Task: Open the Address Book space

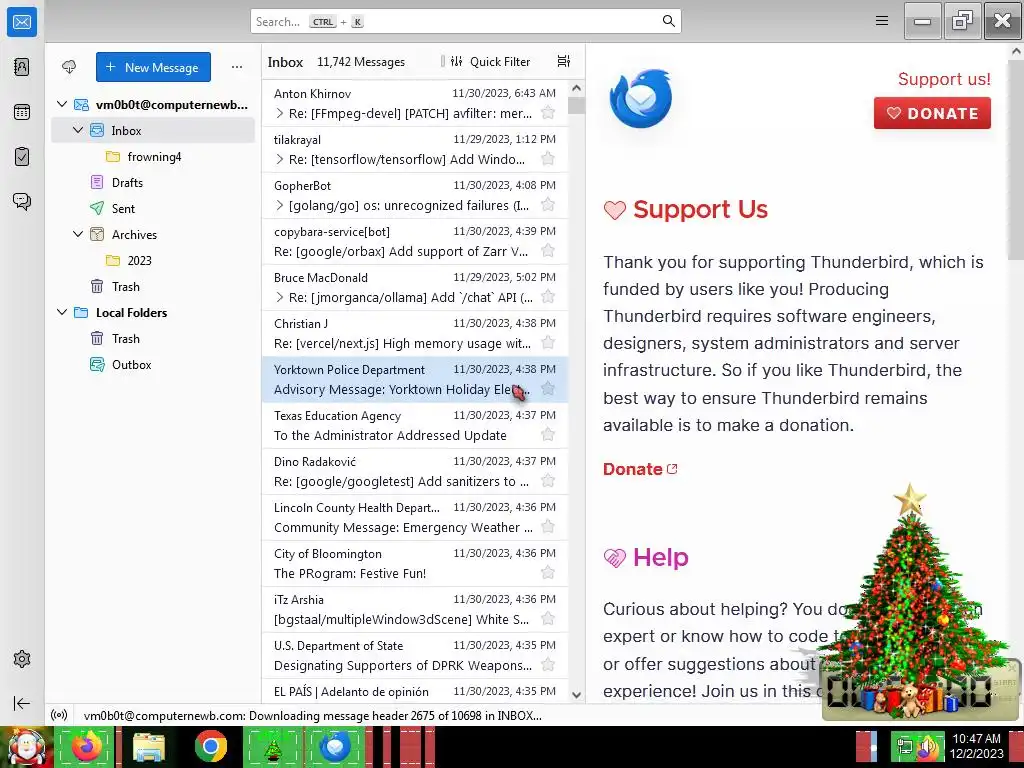Action: 22,67
